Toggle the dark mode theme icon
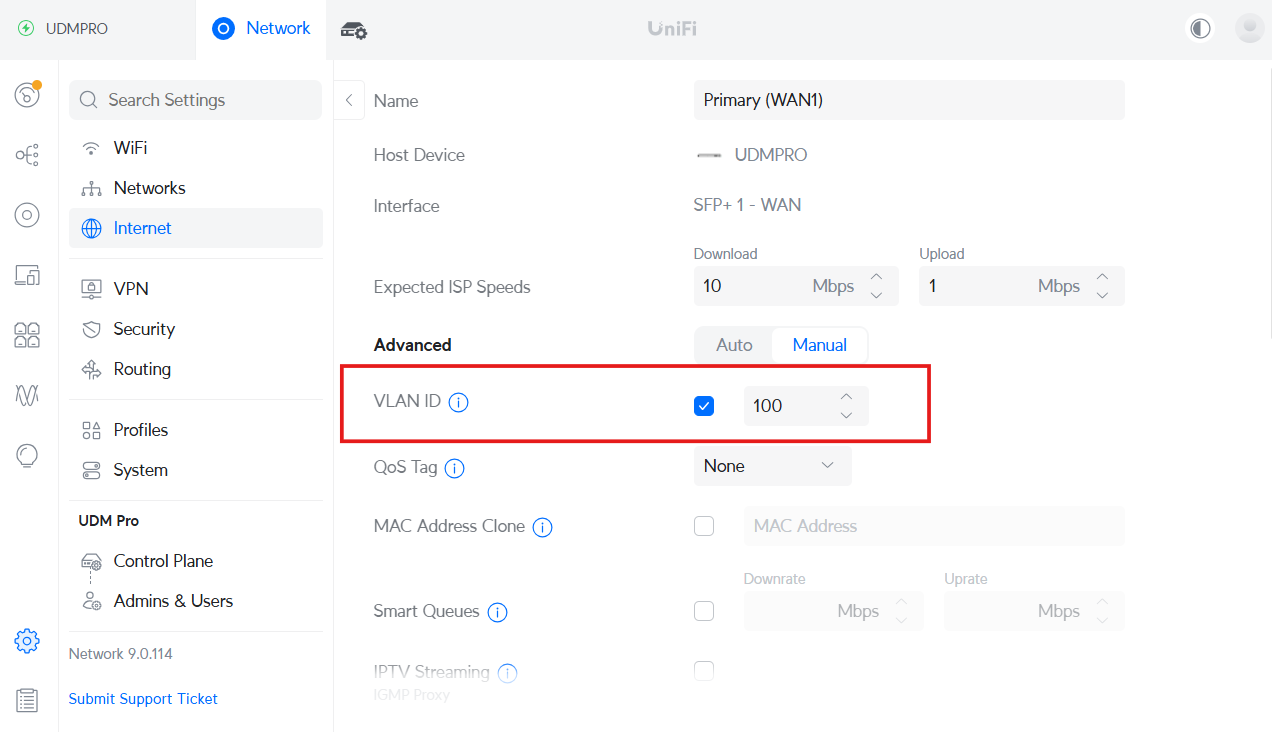 1200,28
